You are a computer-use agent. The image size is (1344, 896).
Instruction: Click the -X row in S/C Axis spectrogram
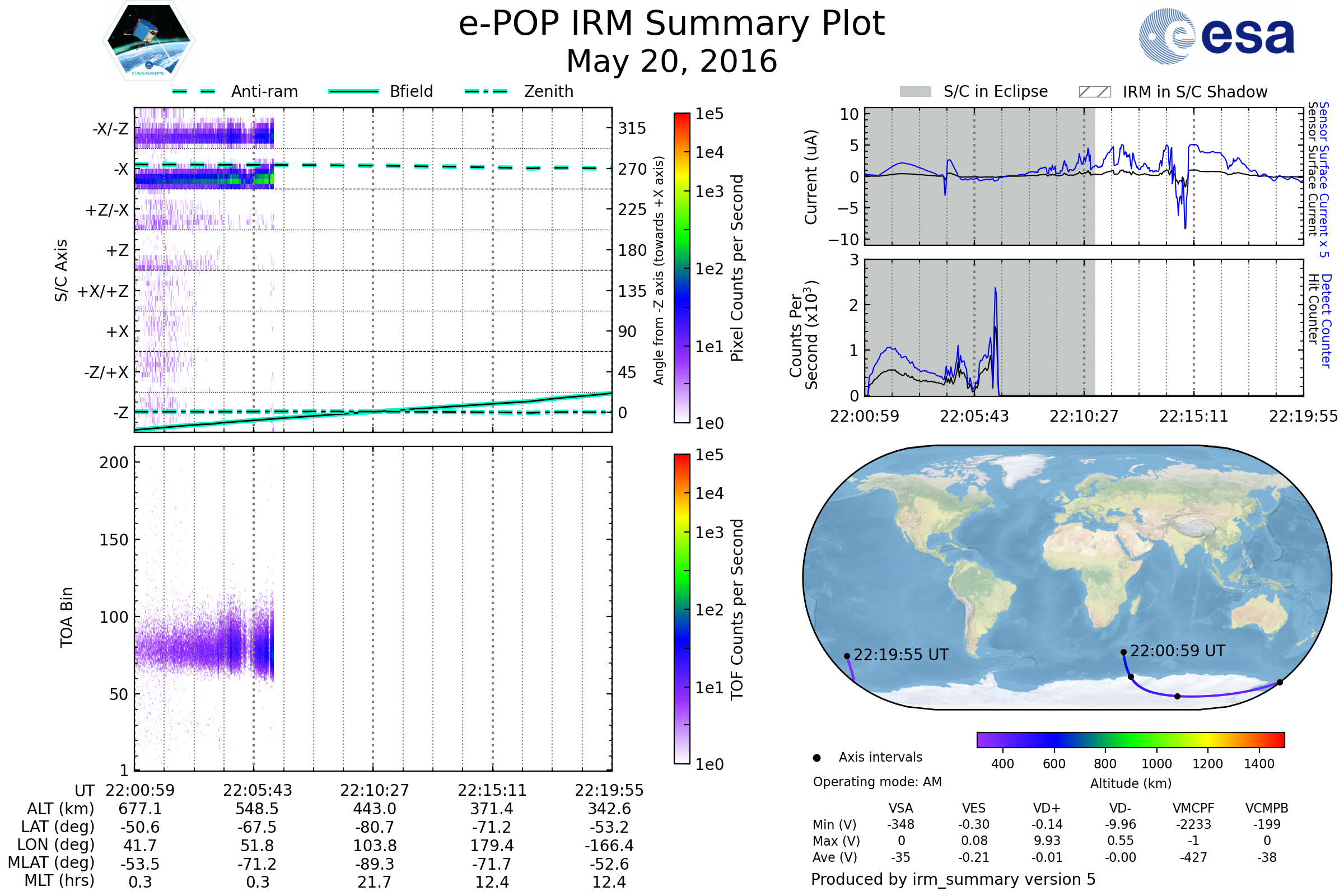(x=204, y=178)
